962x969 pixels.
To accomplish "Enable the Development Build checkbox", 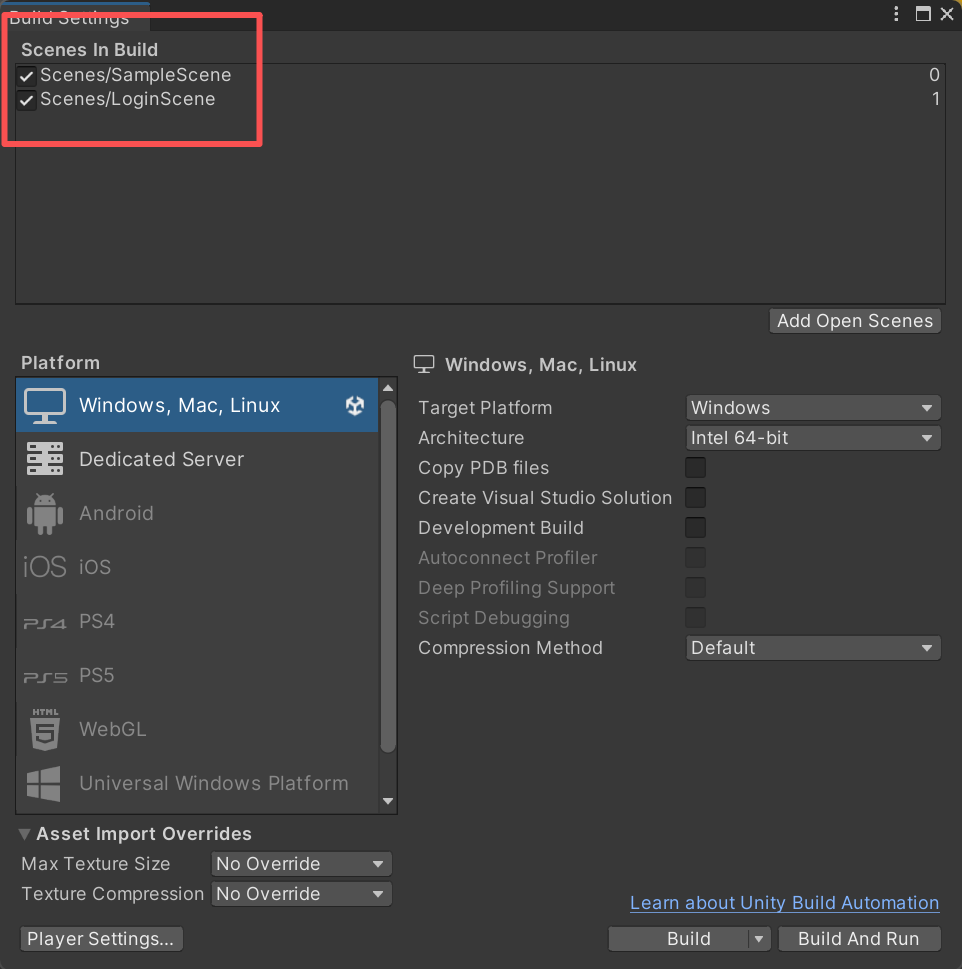I will click(x=695, y=528).
